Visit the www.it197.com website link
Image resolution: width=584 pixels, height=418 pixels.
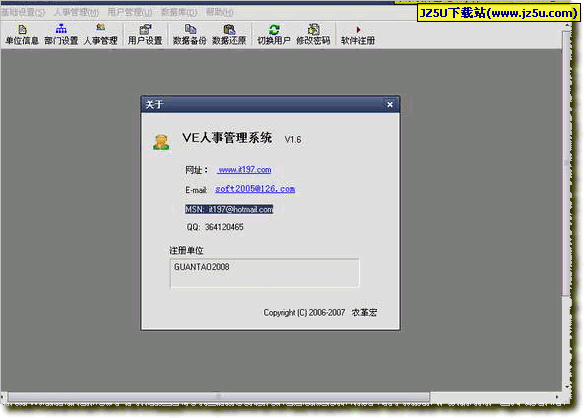point(244,170)
